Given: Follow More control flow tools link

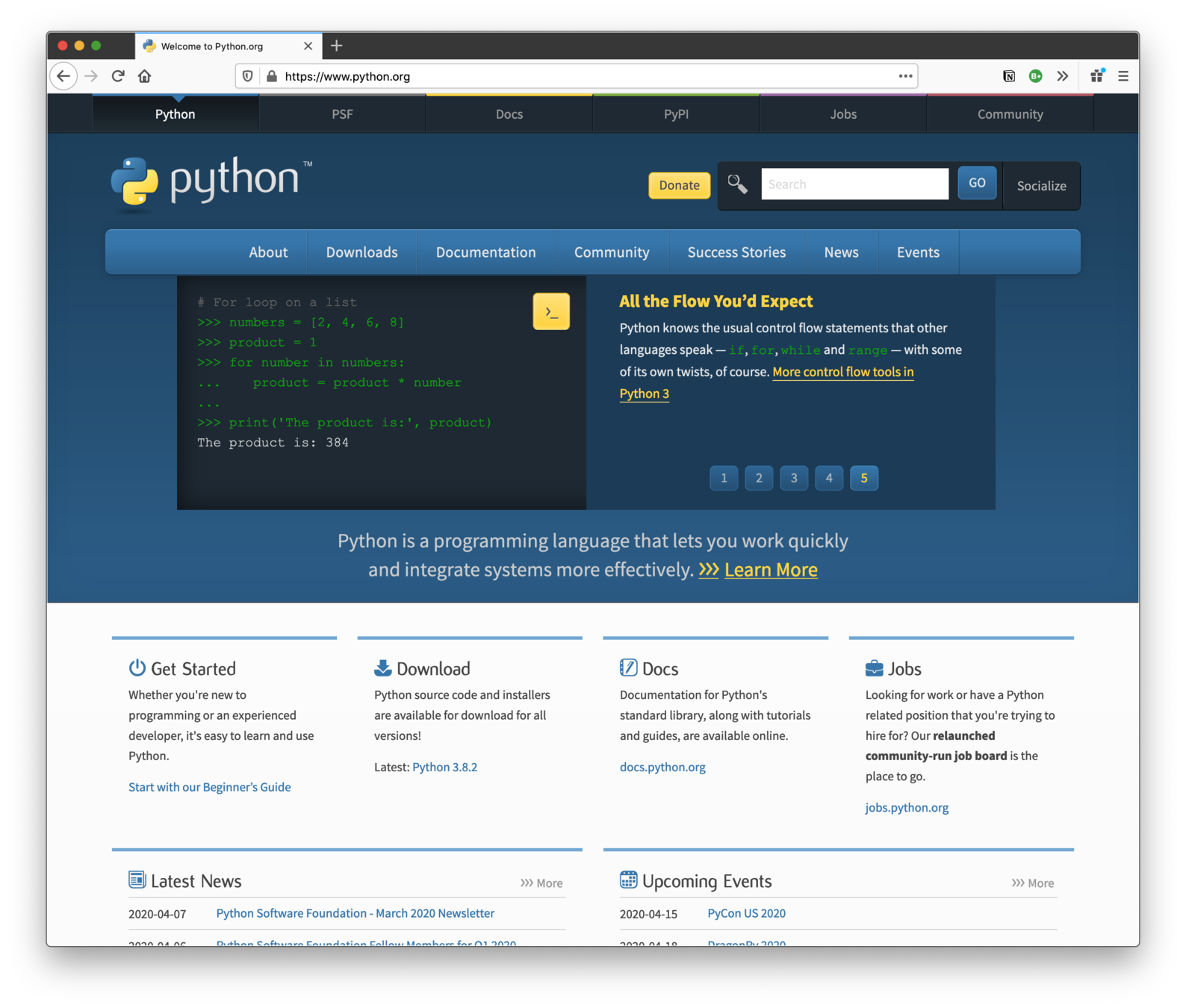Looking at the screenshot, I should coord(842,372).
